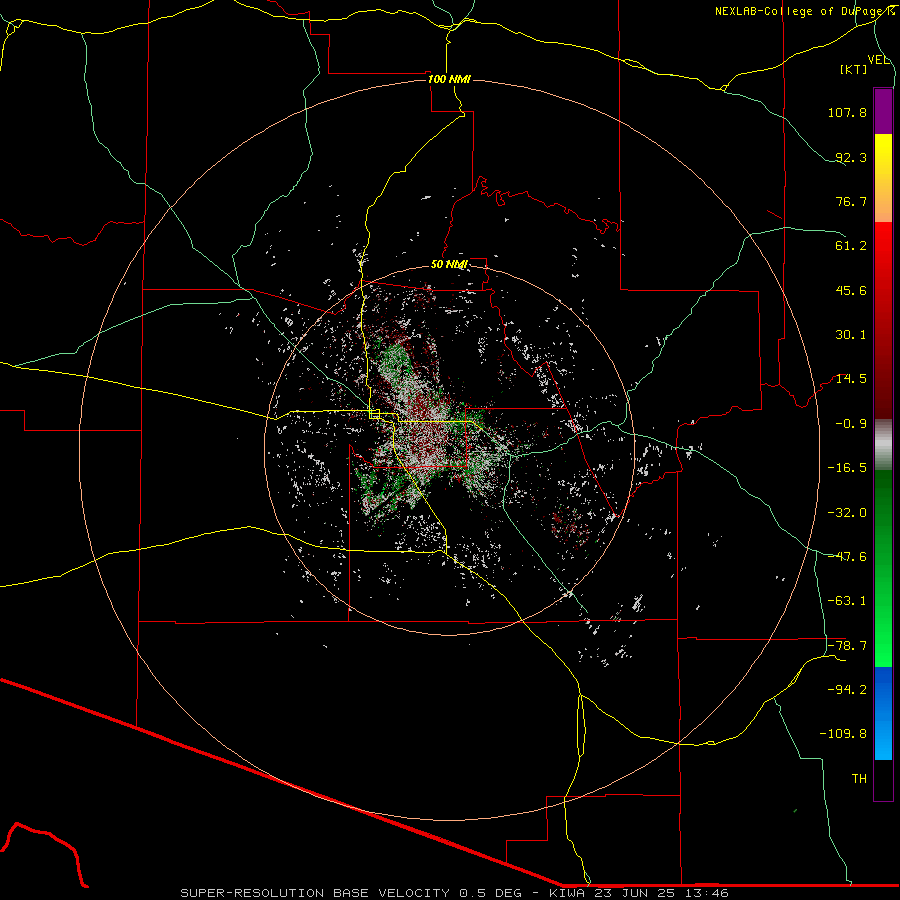Click the -0.9 legend value
The image size is (900, 900).
tap(851, 424)
